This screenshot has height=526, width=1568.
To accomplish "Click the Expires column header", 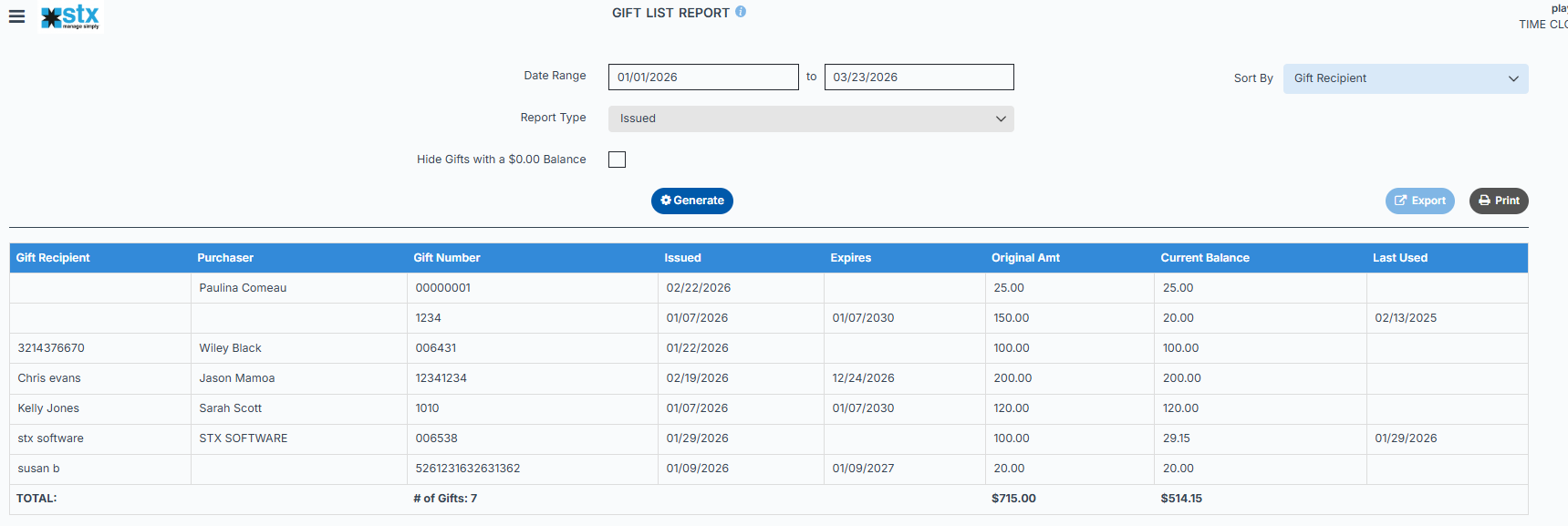I will [850, 258].
